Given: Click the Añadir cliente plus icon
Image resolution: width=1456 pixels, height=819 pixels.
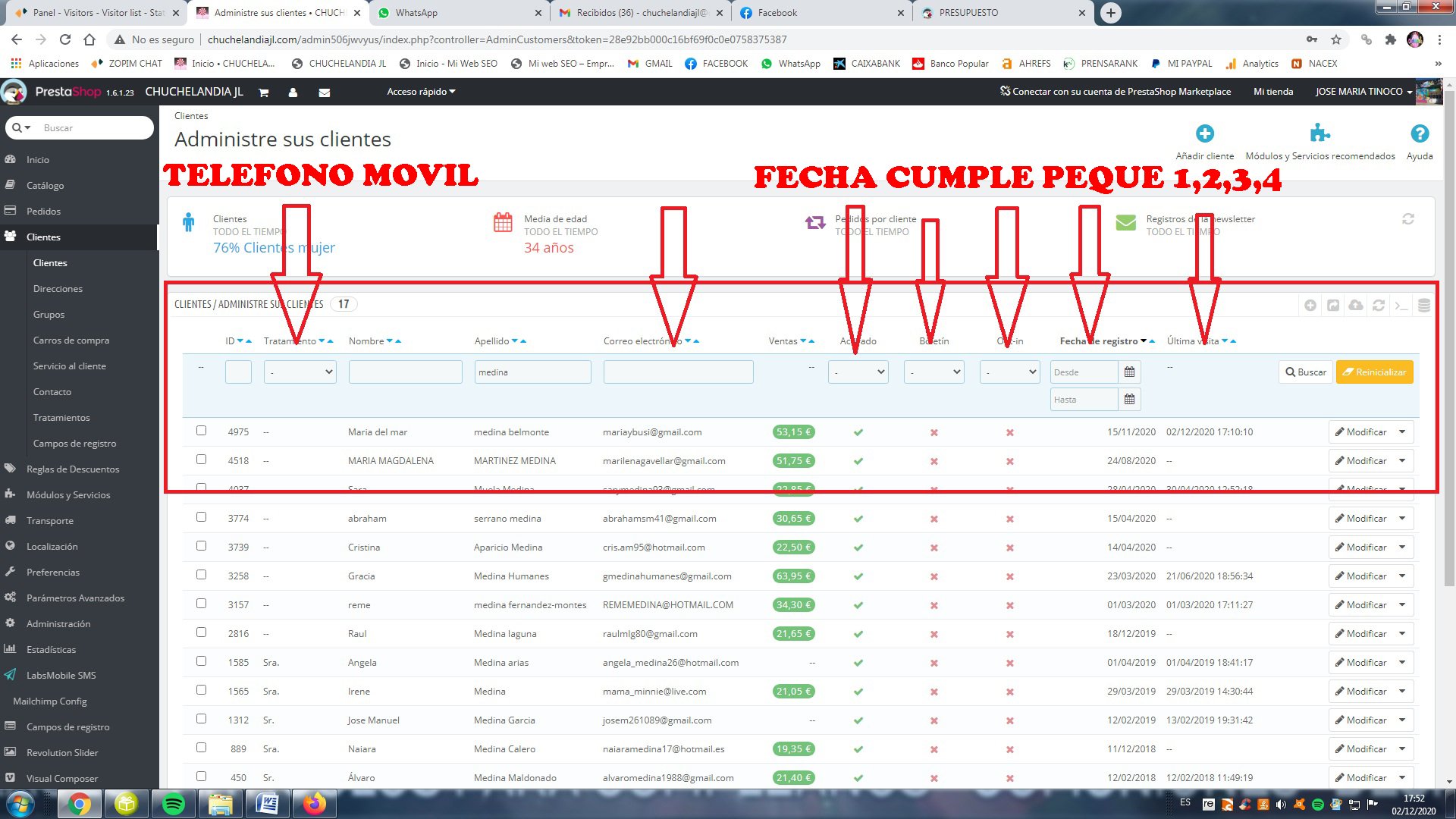Looking at the screenshot, I should coord(1204,134).
